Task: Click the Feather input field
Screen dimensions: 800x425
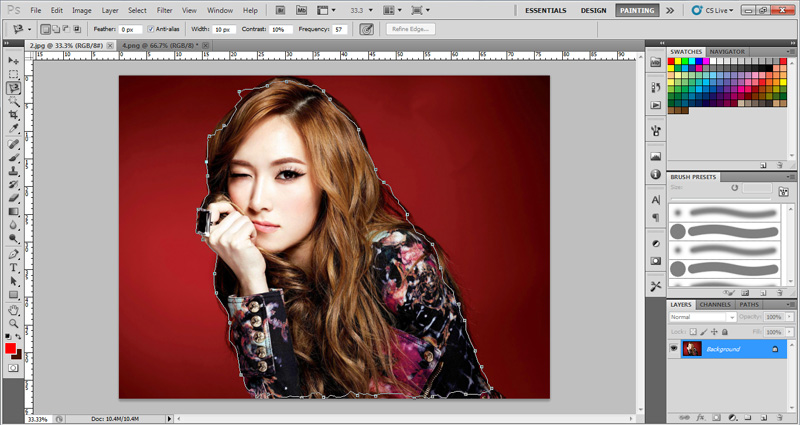Action: (x=131, y=30)
